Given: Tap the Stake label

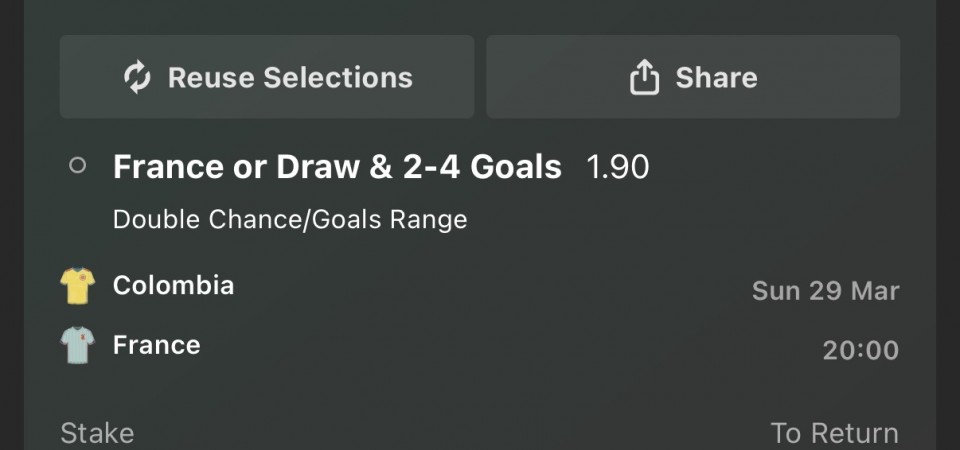Looking at the screenshot, I should click(x=97, y=433).
